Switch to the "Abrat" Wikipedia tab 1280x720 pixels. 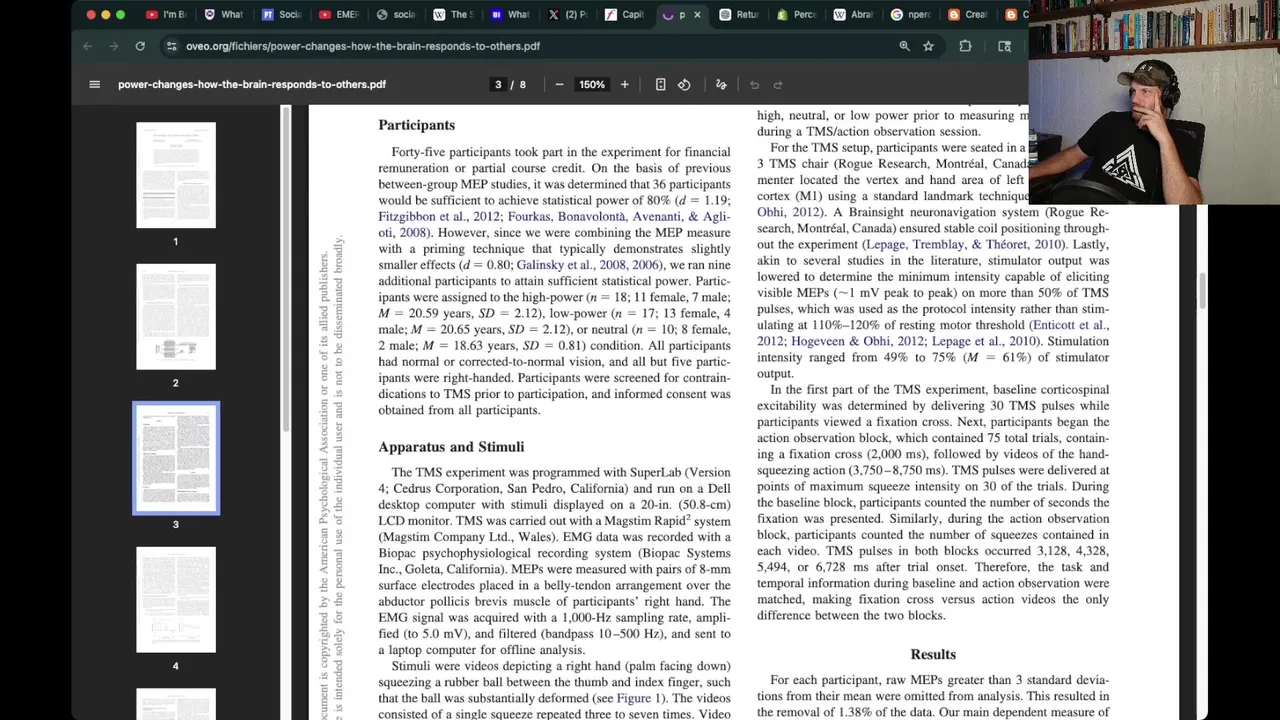pyautogui.click(x=854, y=15)
